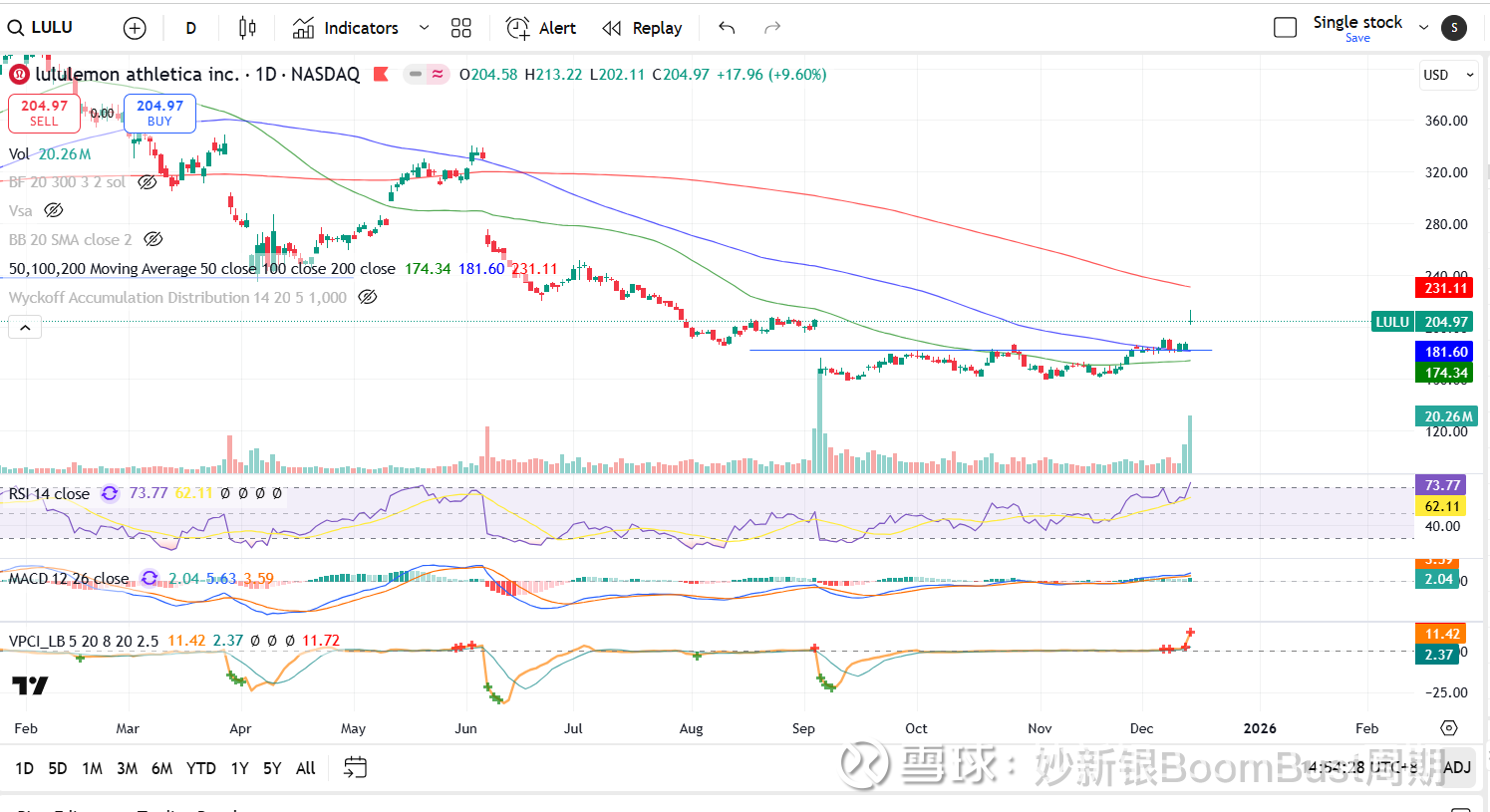Switch to the 5Y date range

click(x=272, y=768)
